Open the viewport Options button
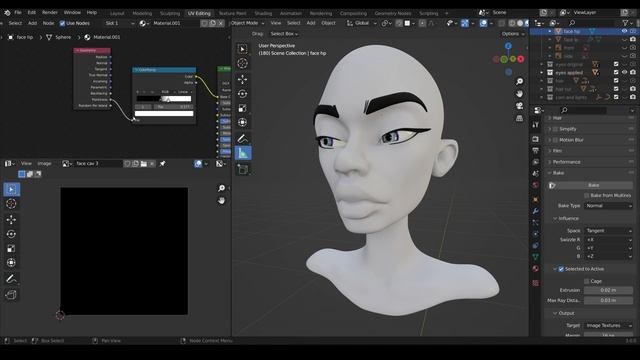Image resolution: width=640 pixels, height=360 pixels. coord(513,34)
